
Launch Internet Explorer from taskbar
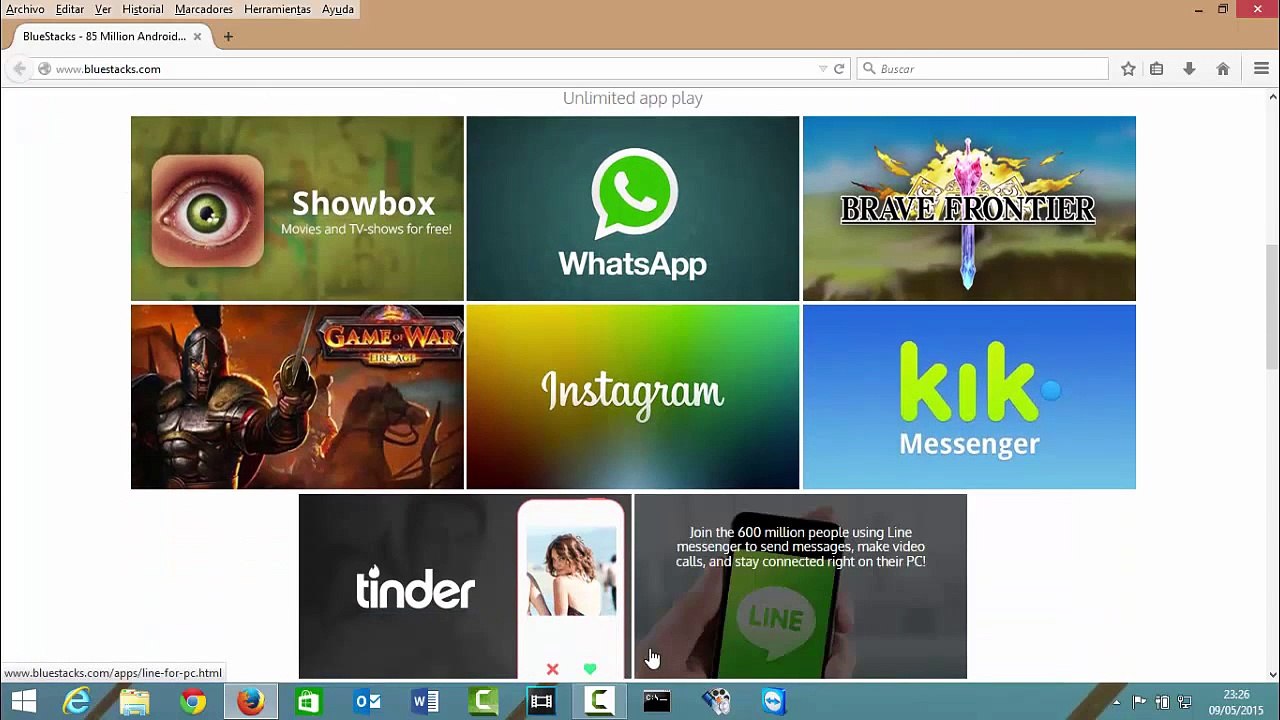[77, 702]
